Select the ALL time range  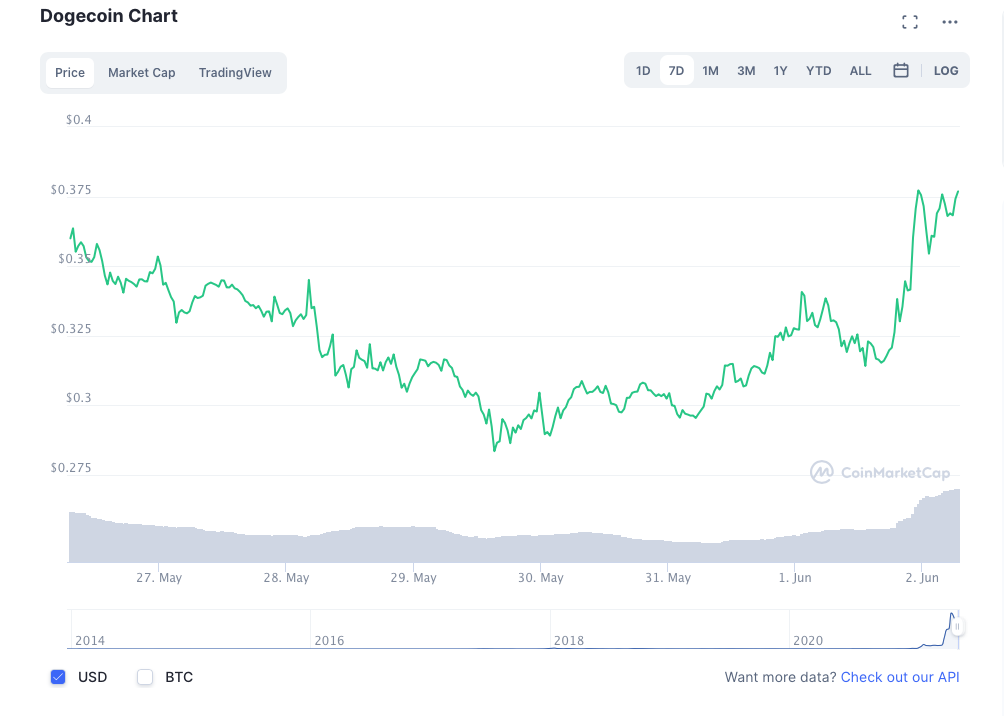860,71
